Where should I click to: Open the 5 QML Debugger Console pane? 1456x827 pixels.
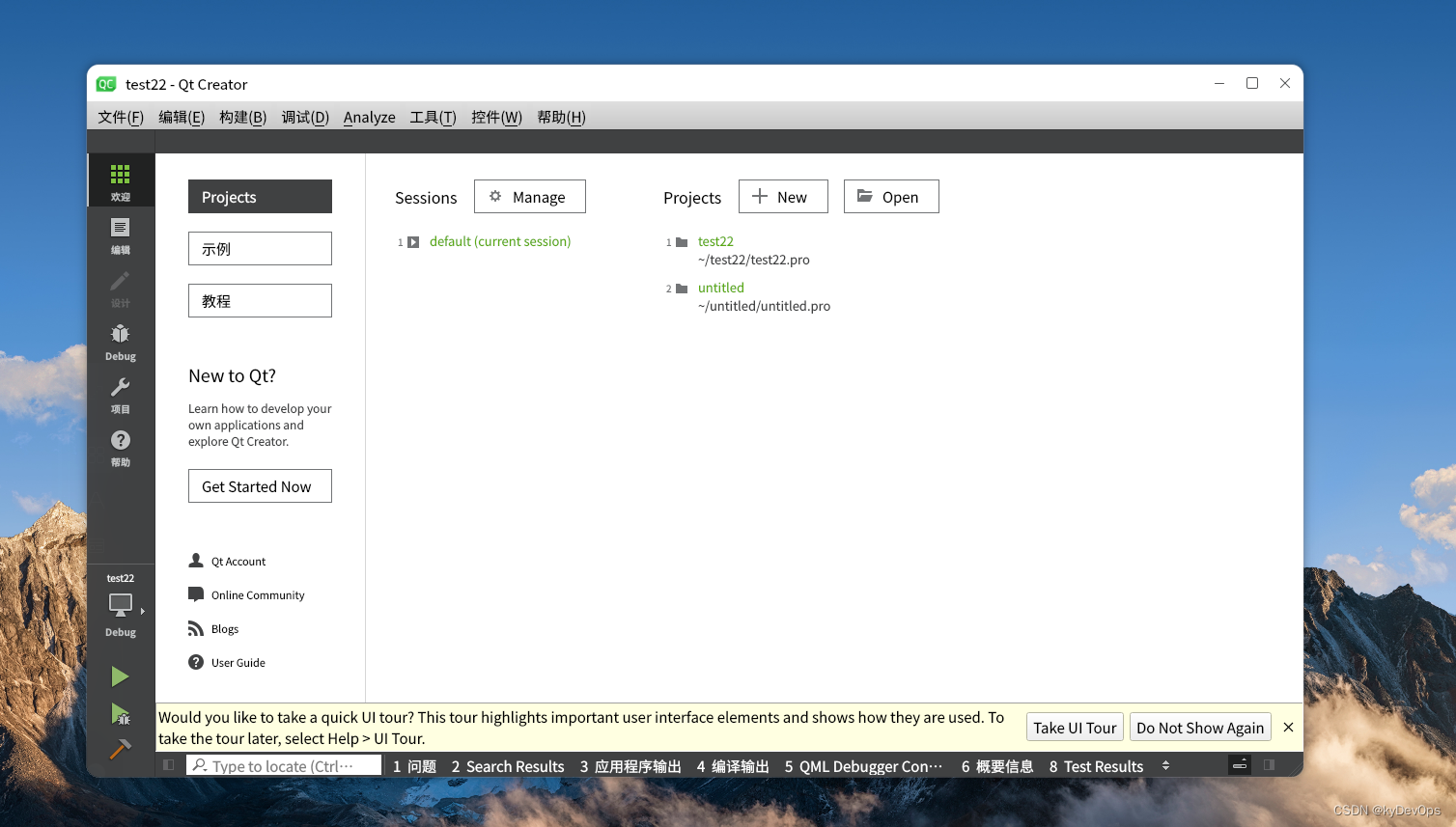[863, 766]
